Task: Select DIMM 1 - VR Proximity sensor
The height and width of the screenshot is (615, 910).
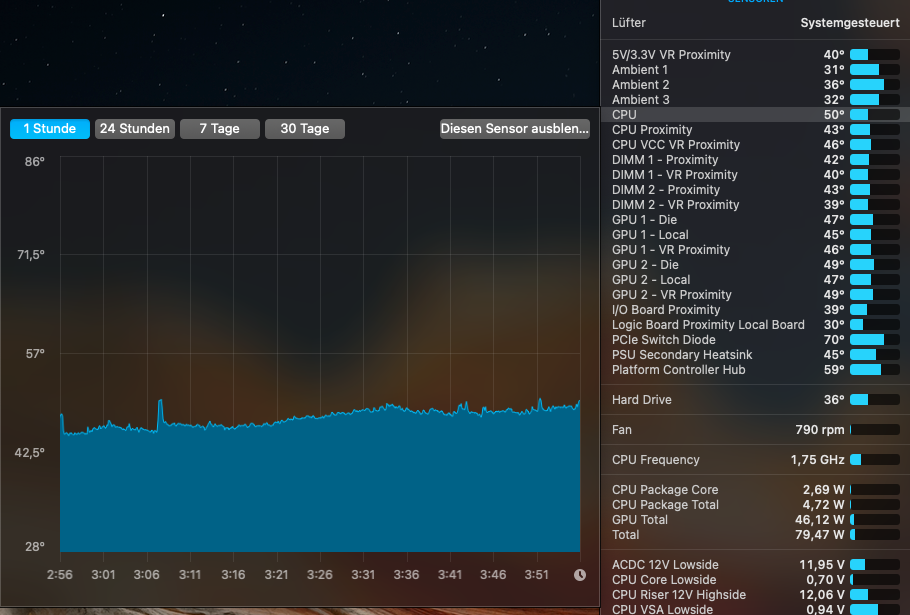Action: 756,175
